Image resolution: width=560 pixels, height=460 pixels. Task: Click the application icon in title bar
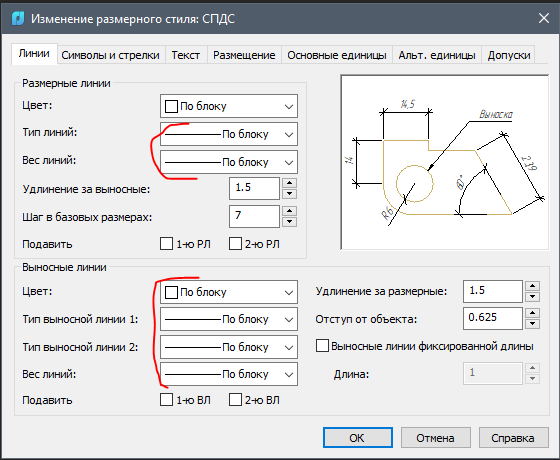[18, 18]
